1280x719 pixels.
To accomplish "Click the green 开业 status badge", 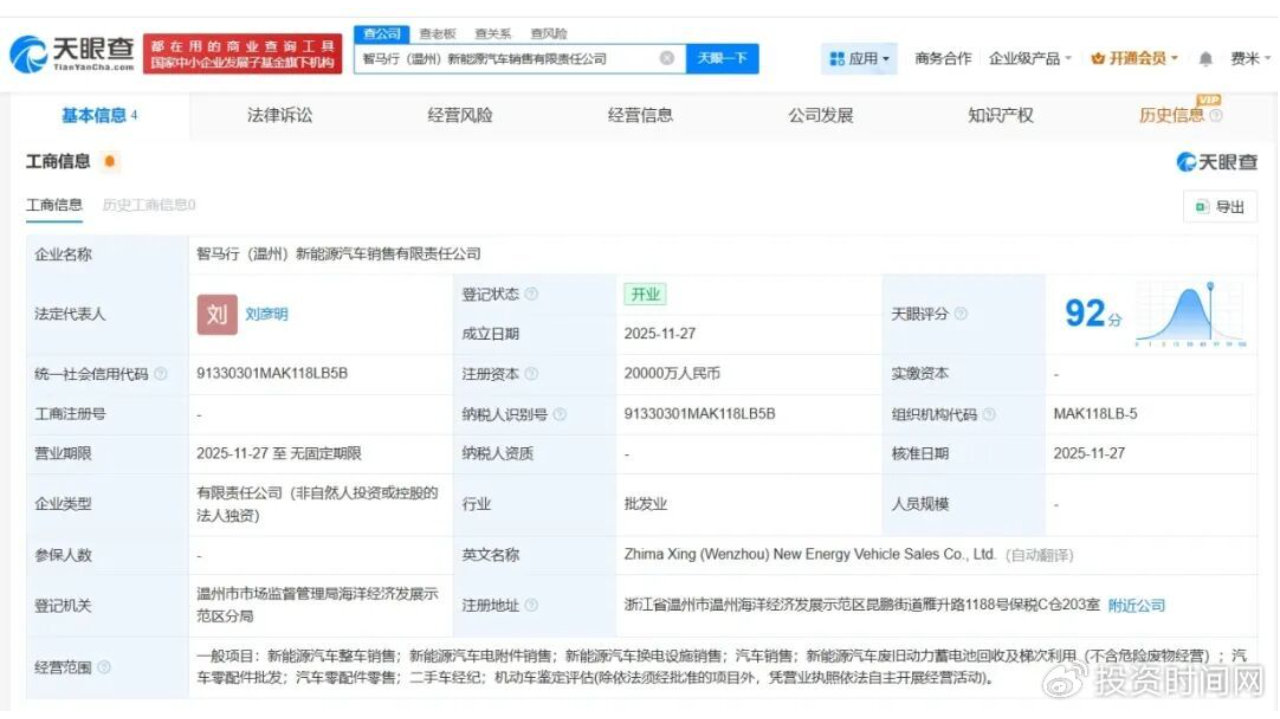I will coord(645,294).
